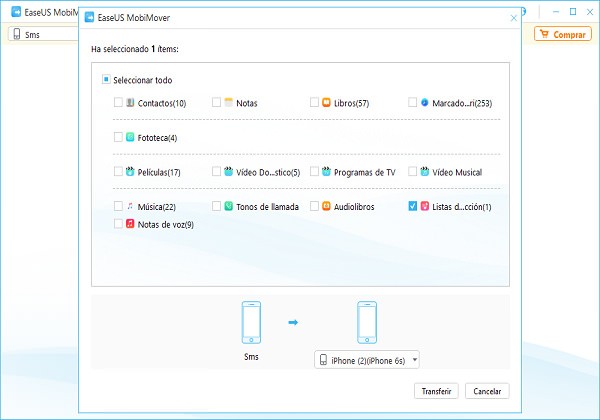This screenshot has width=600, height=420.
Task: Uncheck the Listas de reproducción checkbox
Action: tap(412, 206)
